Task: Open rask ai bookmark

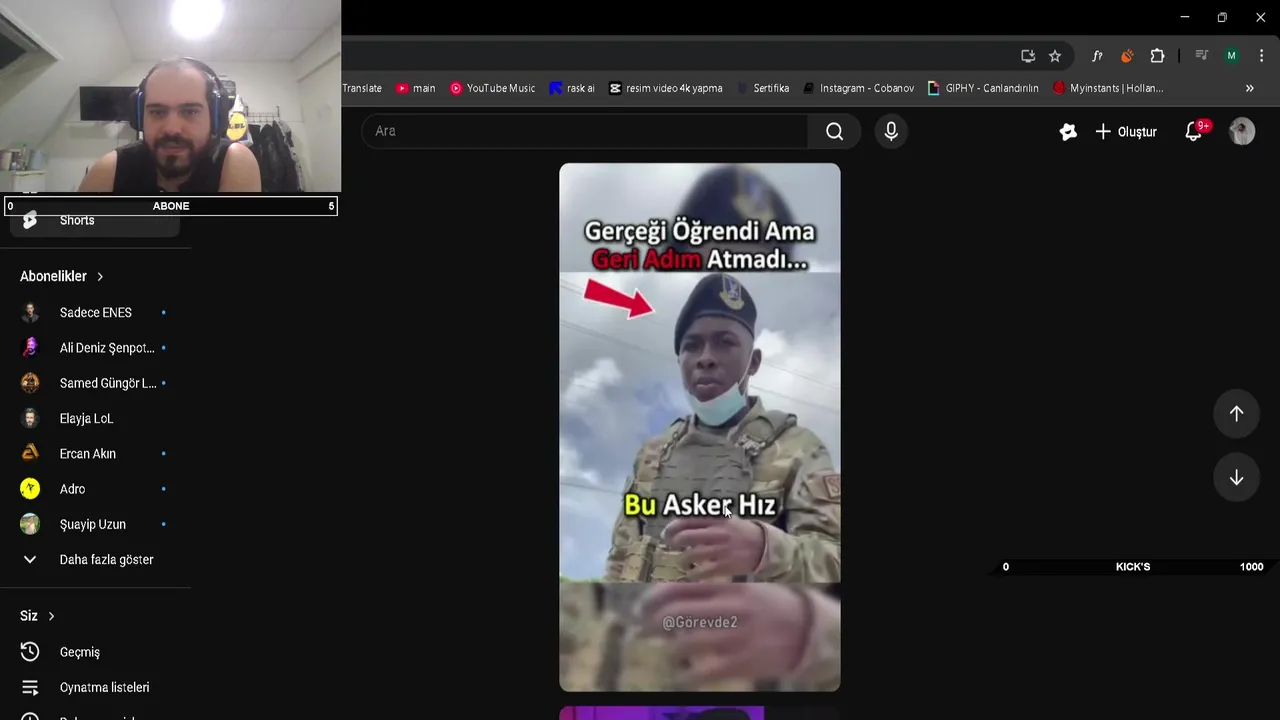Action: click(572, 88)
